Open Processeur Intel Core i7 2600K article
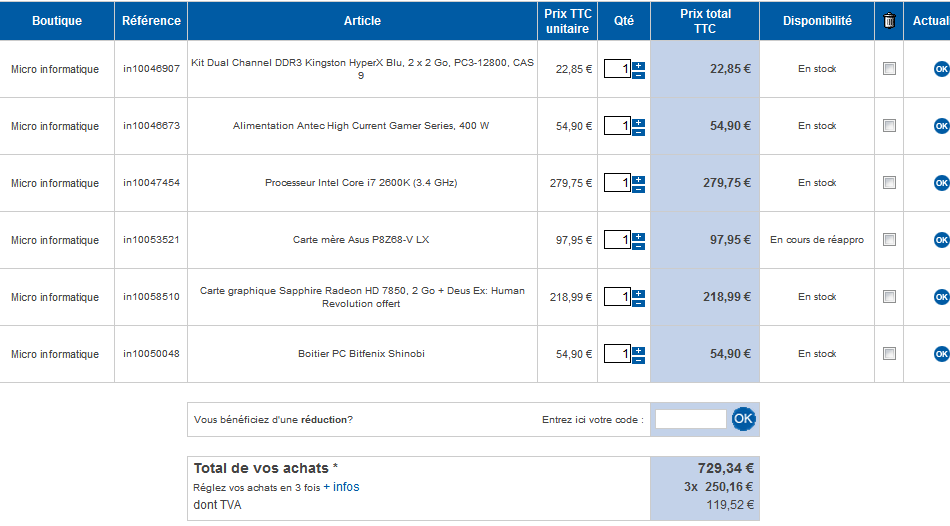This screenshot has width=950, height=526. tap(361, 183)
